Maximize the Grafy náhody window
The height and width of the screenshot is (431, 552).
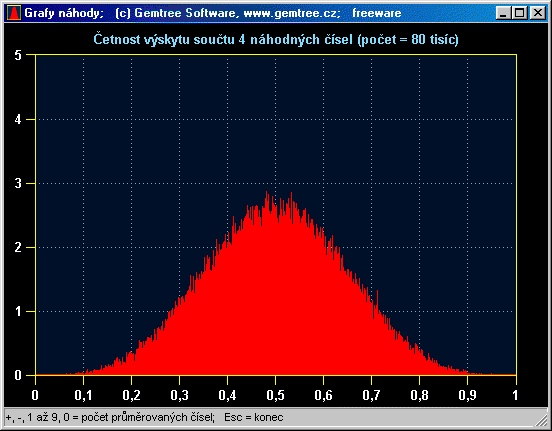tap(520, 13)
